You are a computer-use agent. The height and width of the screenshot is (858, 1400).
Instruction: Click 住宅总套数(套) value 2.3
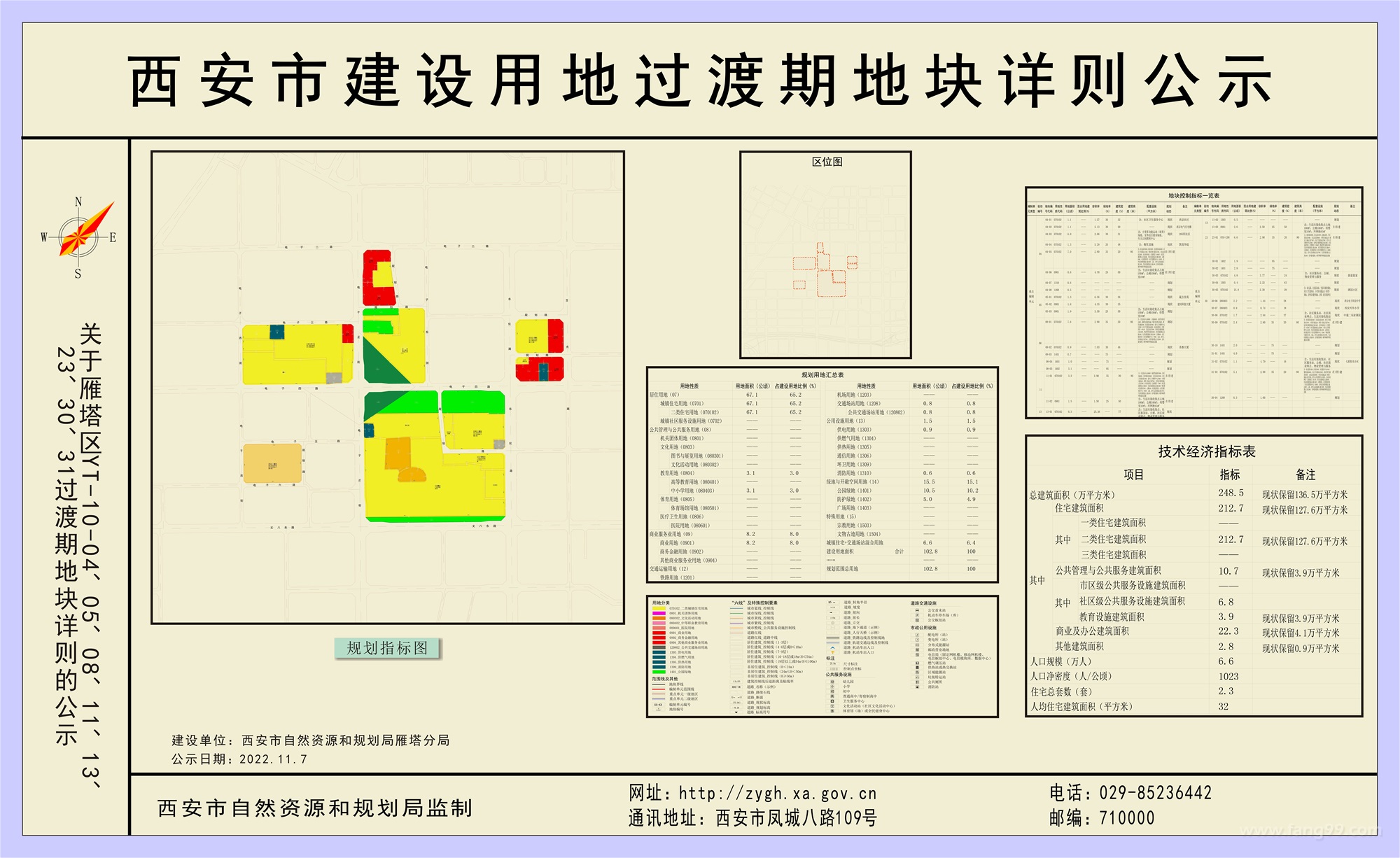1226,691
